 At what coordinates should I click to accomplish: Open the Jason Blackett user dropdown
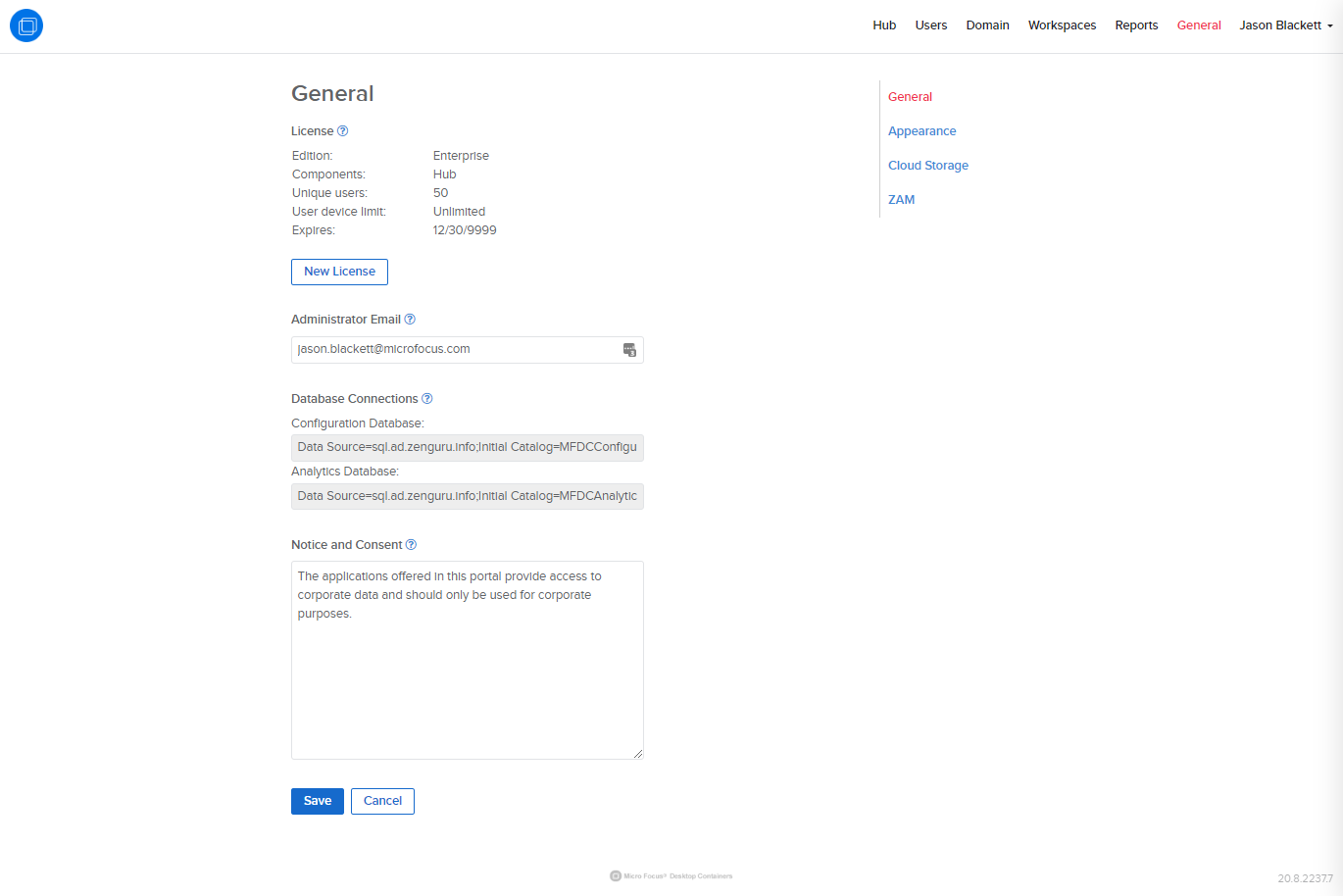pyautogui.click(x=1285, y=25)
